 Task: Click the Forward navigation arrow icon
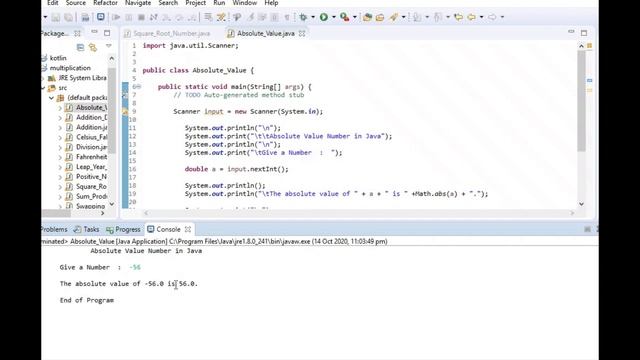(492, 17)
